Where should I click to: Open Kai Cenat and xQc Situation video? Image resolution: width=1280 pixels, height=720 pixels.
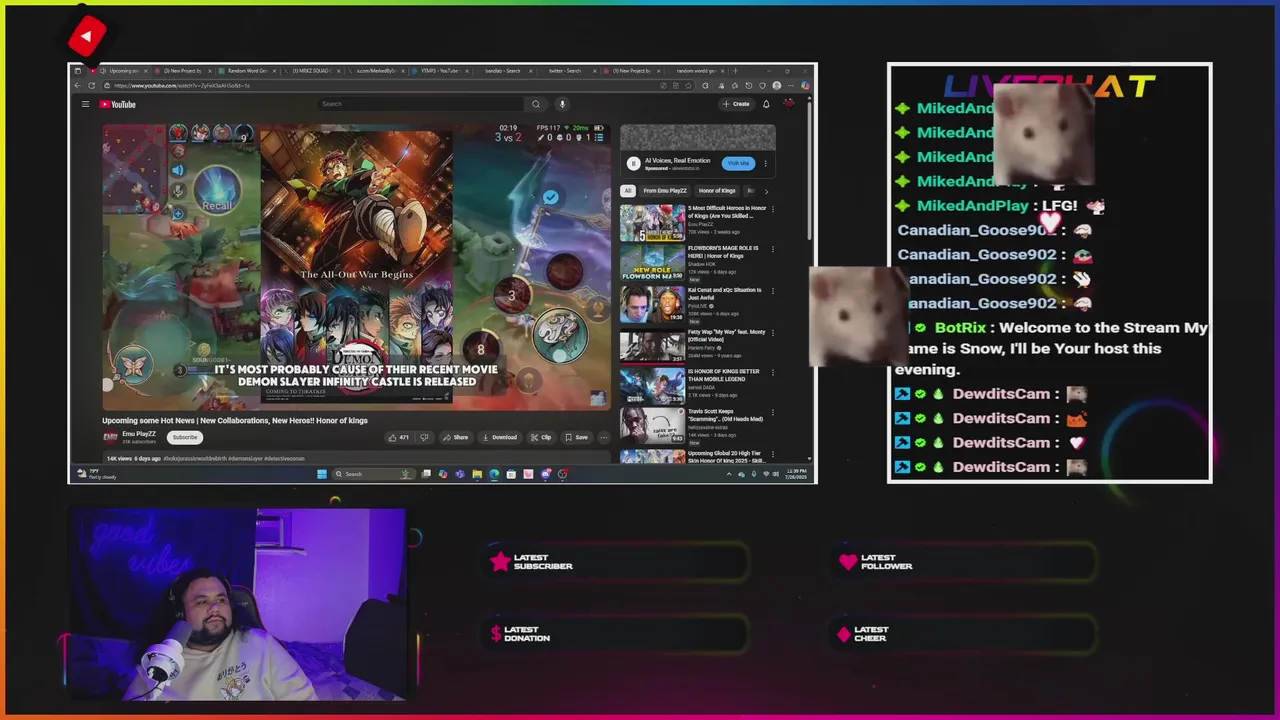652,305
